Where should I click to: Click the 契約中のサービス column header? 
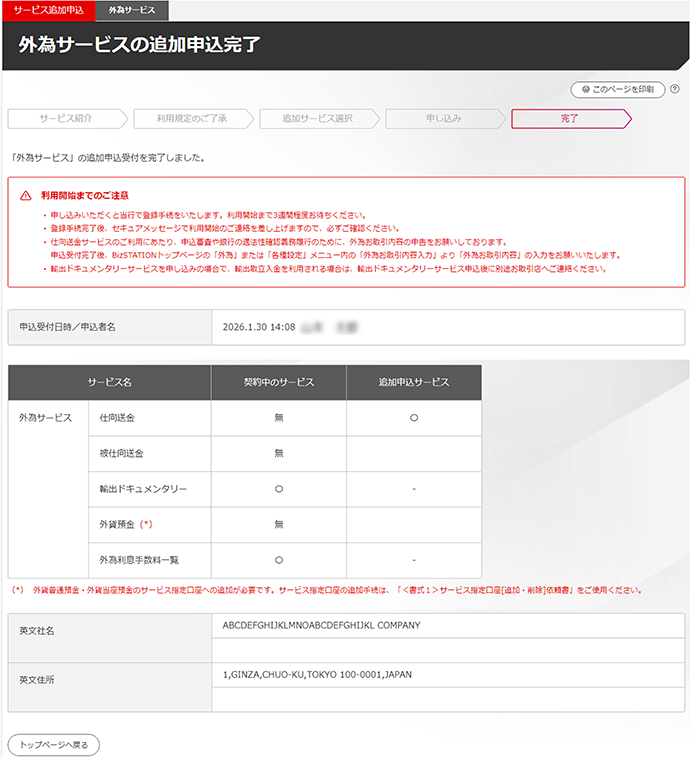click(x=279, y=382)
